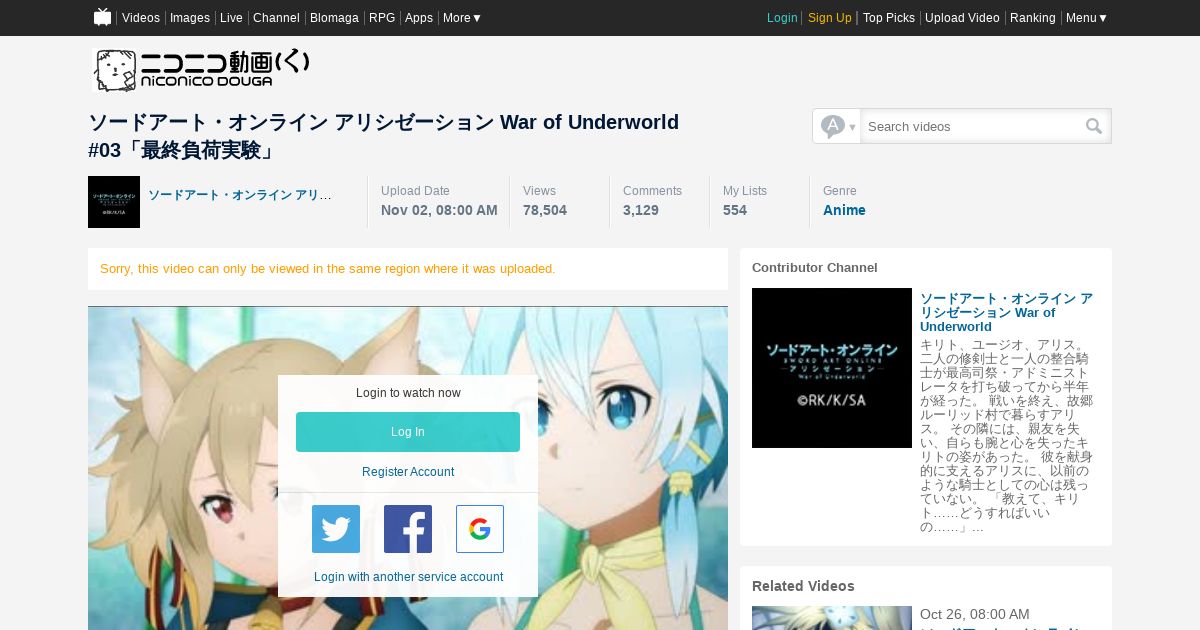Click the related video thumbnail dated Oct 26
Image resolution: width=1200 pixels, height=630 pixels.
pyautogui.click(x=832, y=618)
